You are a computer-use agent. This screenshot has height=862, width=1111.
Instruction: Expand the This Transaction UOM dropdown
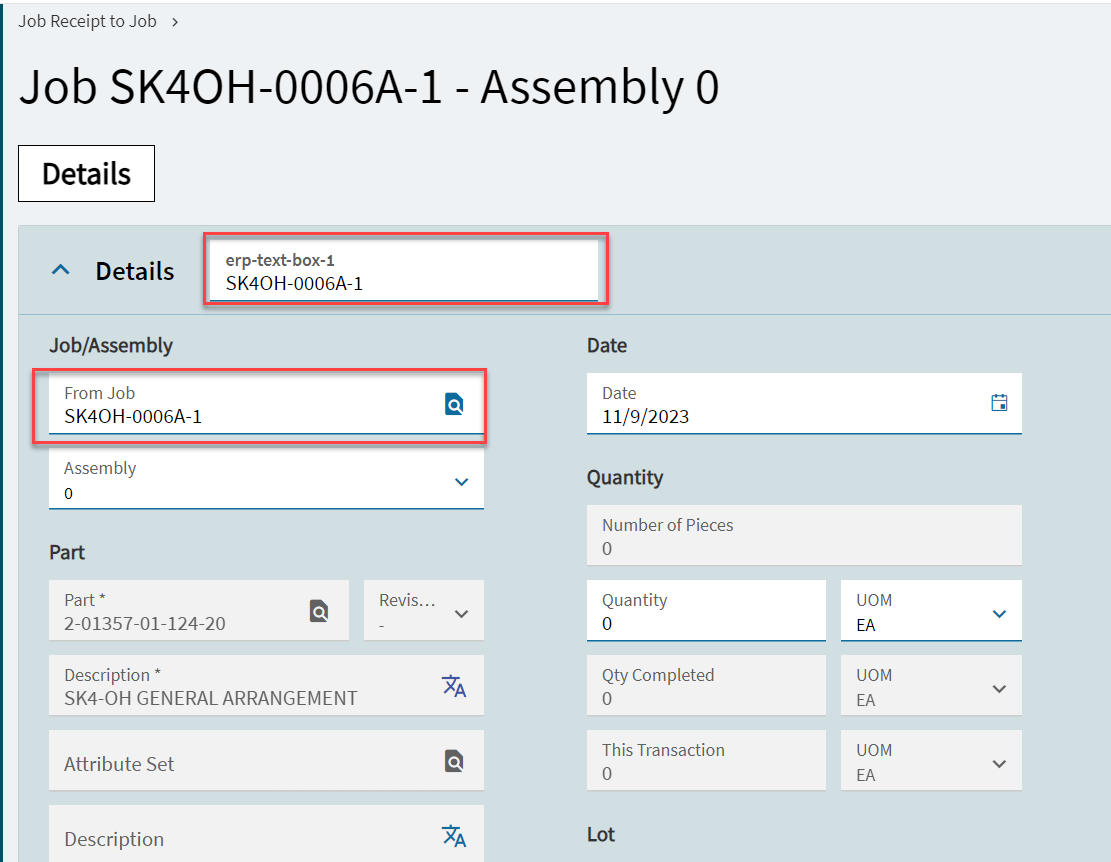click(x=998, y=763)
